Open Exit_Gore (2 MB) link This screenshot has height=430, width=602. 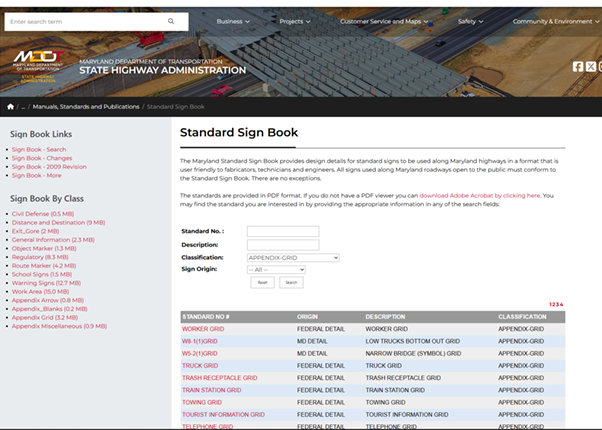coord(35,231)
